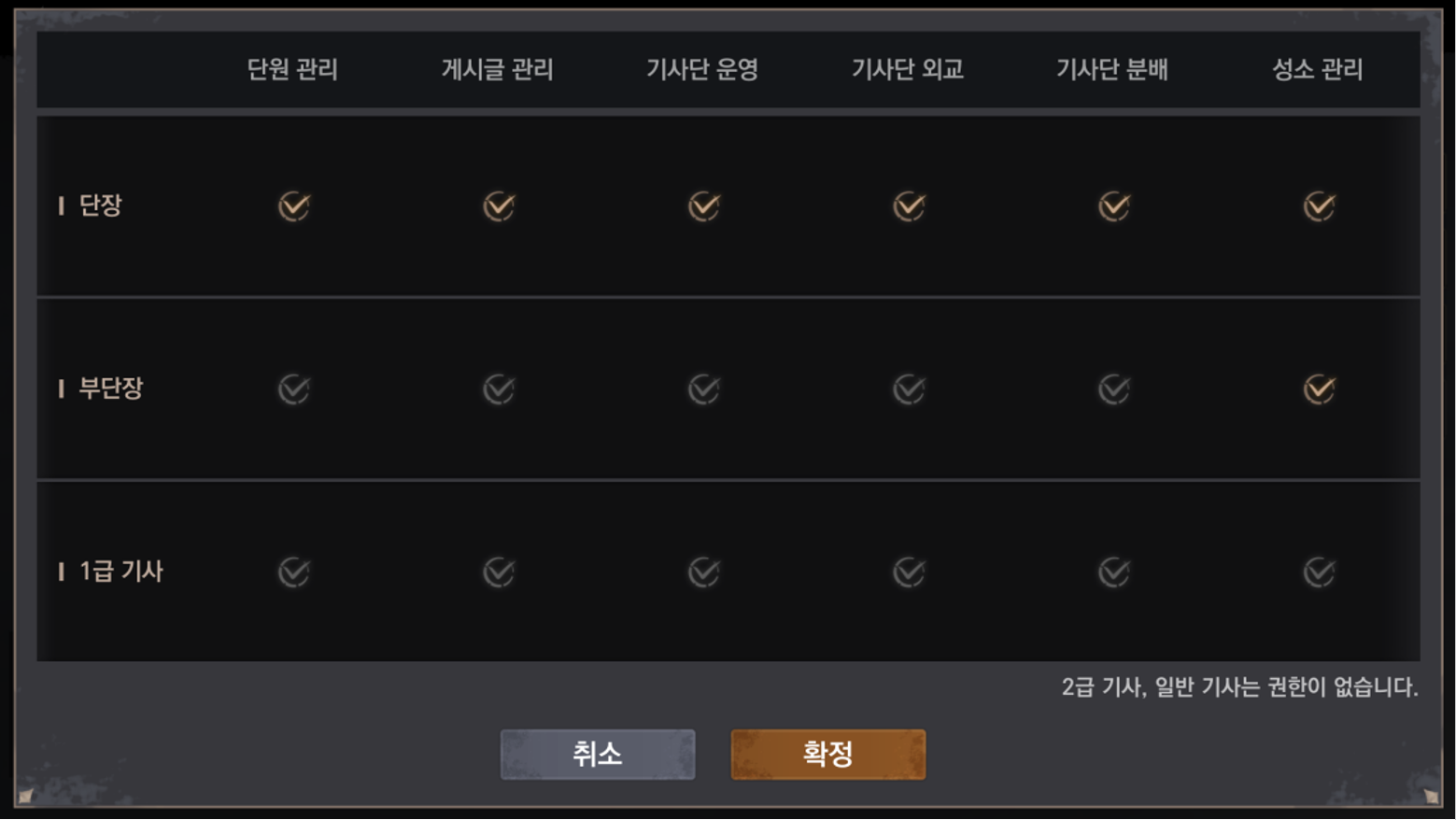Enable 부단장 기사단 운영 permission
The image size is (1456, 820).
[704, 389]
